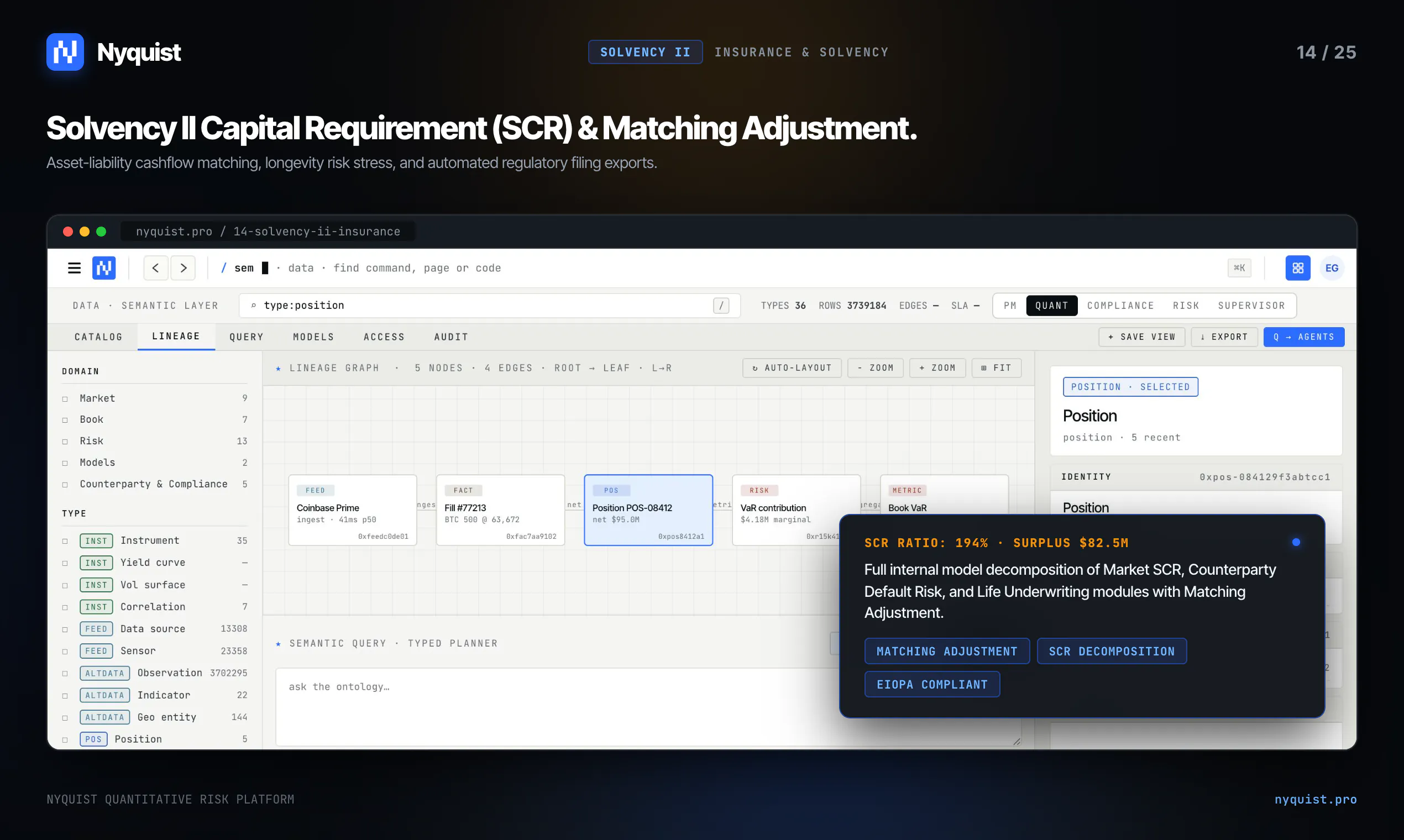1404x840 pixels.
Task: Click the blue status dot in the SCR card
Action: click(x=1296, y=542)
